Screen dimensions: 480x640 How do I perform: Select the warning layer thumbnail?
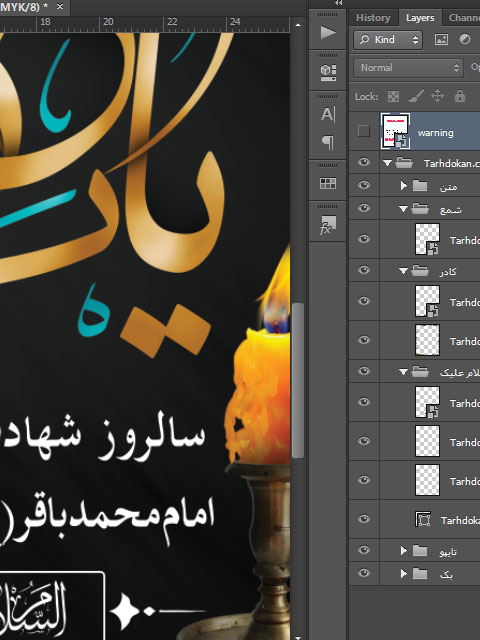[395, 131]
